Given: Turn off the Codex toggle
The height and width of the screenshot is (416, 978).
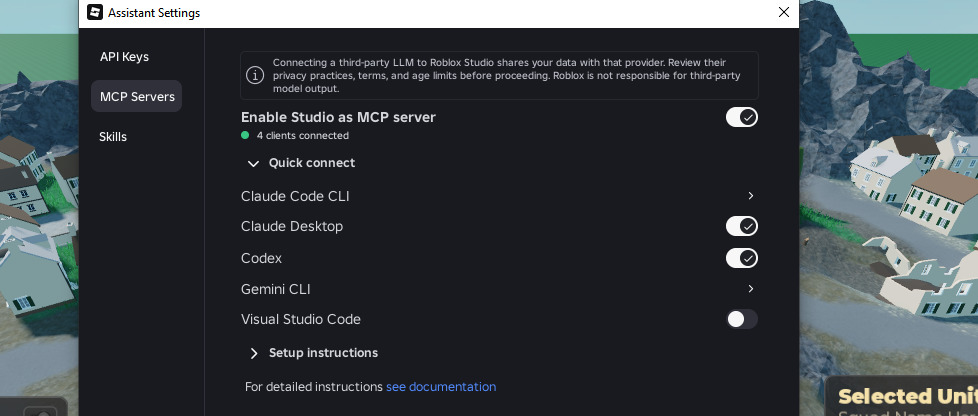Looking at the screenshot, I should 742,258.
